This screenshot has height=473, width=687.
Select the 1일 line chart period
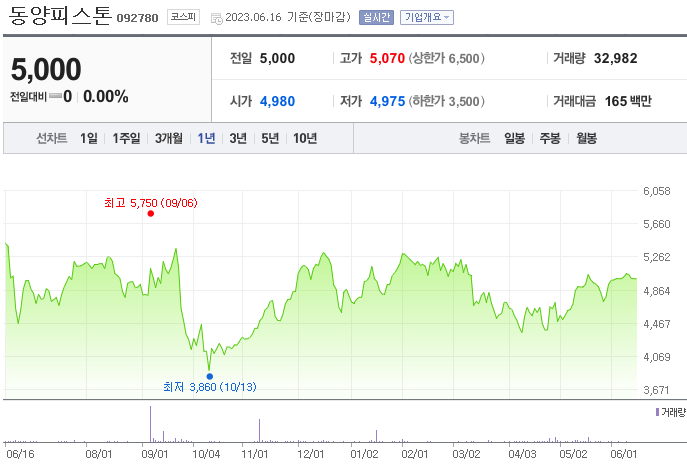coord(89,138)
